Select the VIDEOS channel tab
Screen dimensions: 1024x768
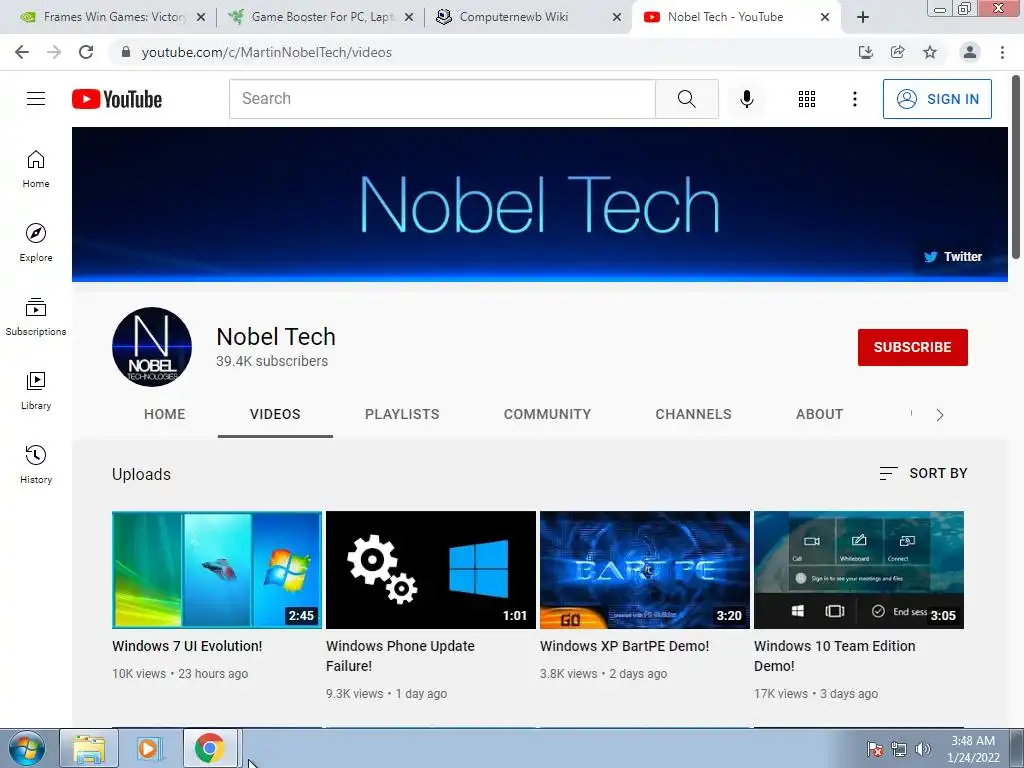pyautogui.click(x=275, y=414)
